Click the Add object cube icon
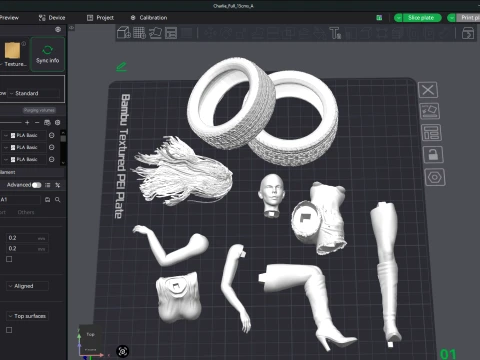 tap(124, 33)
